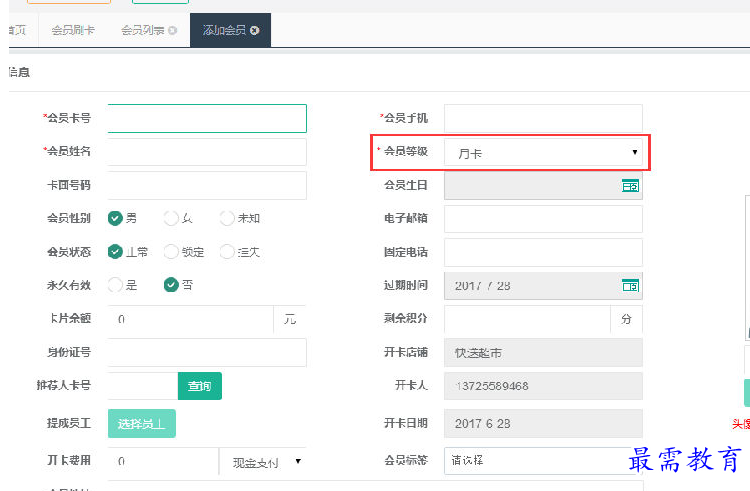Click the 会员生日 date field
750x491 pixels.
click(543, 185)
